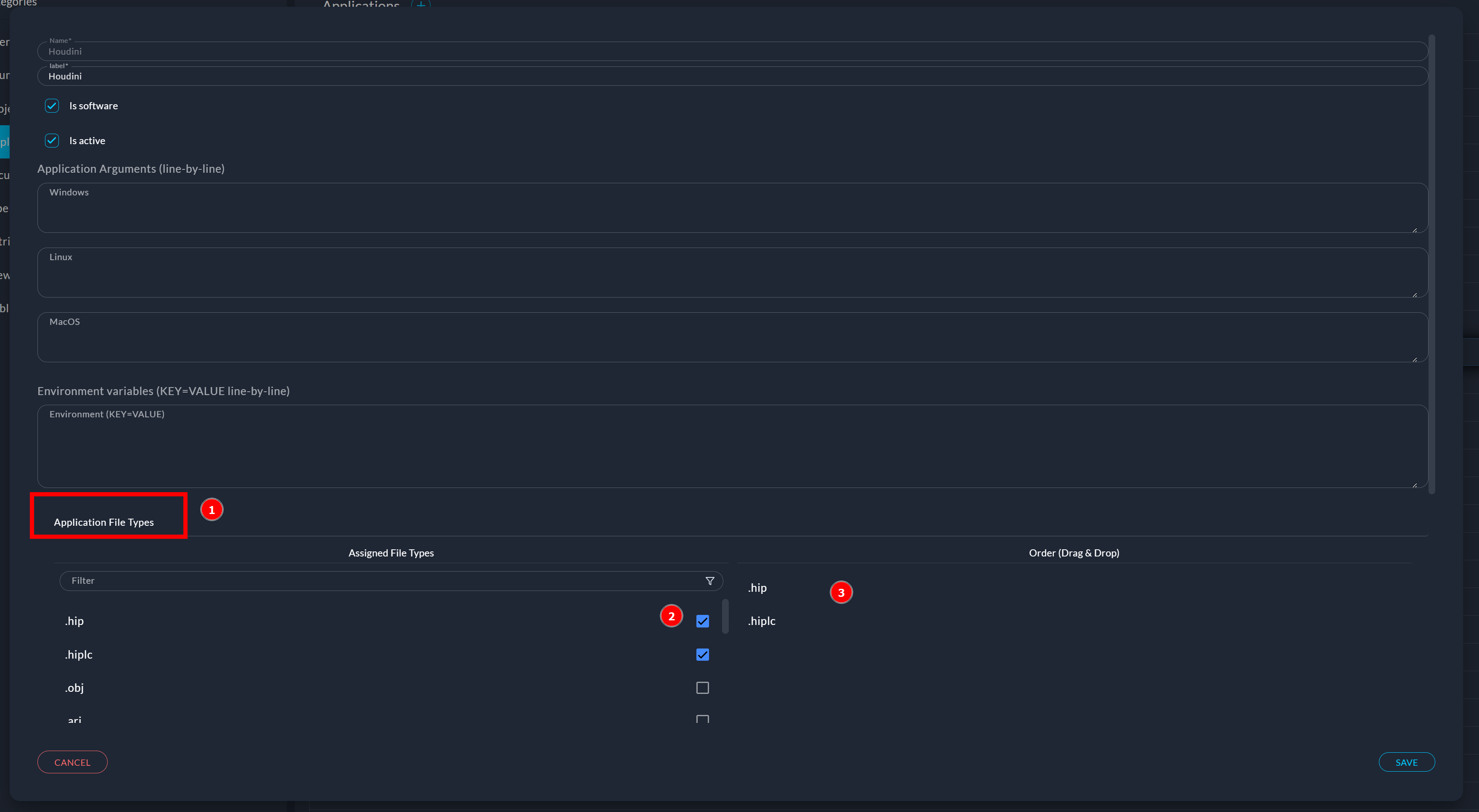Click the file types list scrollbar
Image resolution: width=1479 pixels, height=812 pixels.
725,616
